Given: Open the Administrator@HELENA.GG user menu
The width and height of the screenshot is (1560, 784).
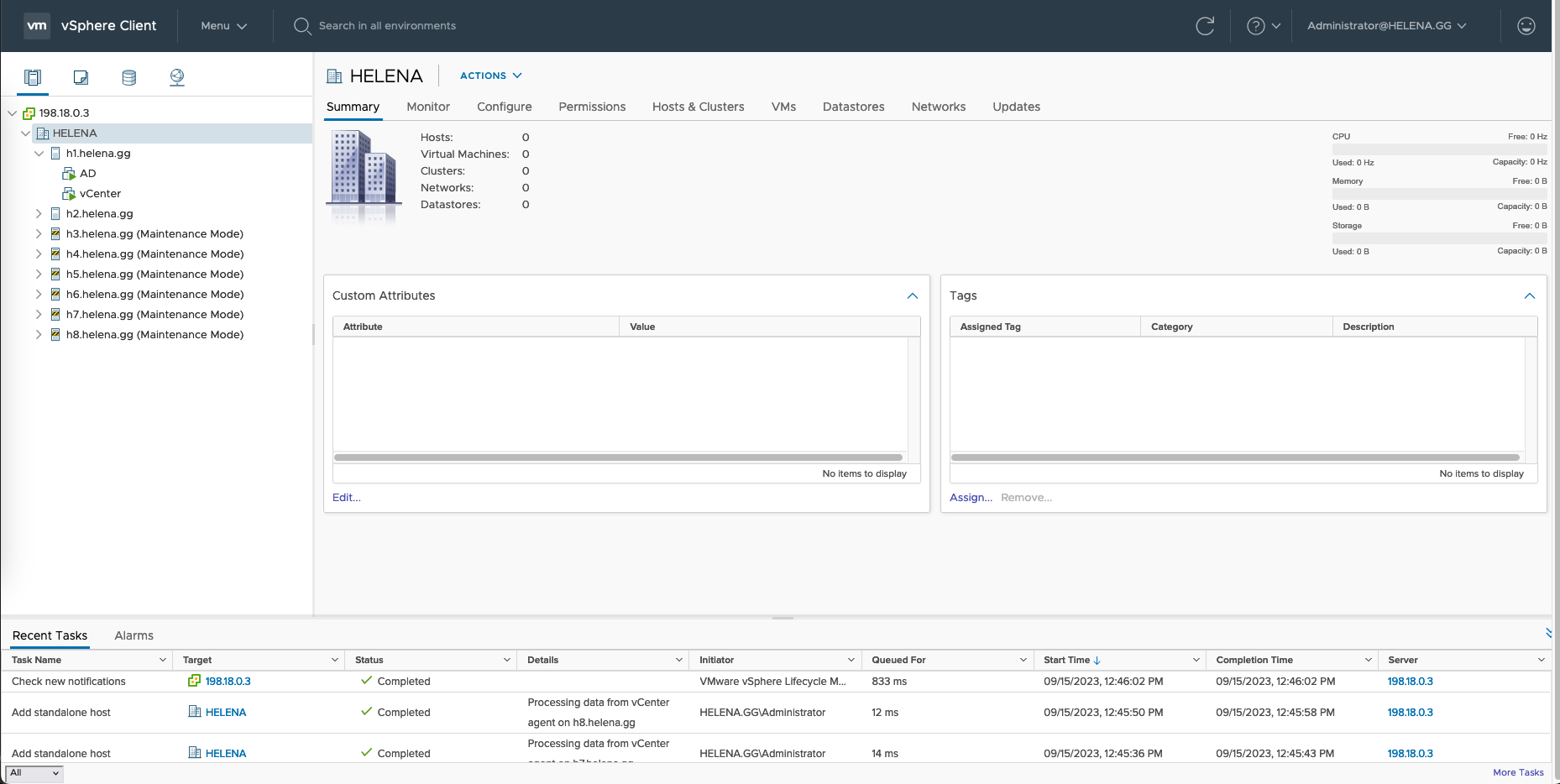Looking at the screenshot, I should (x=1386, y=26).
